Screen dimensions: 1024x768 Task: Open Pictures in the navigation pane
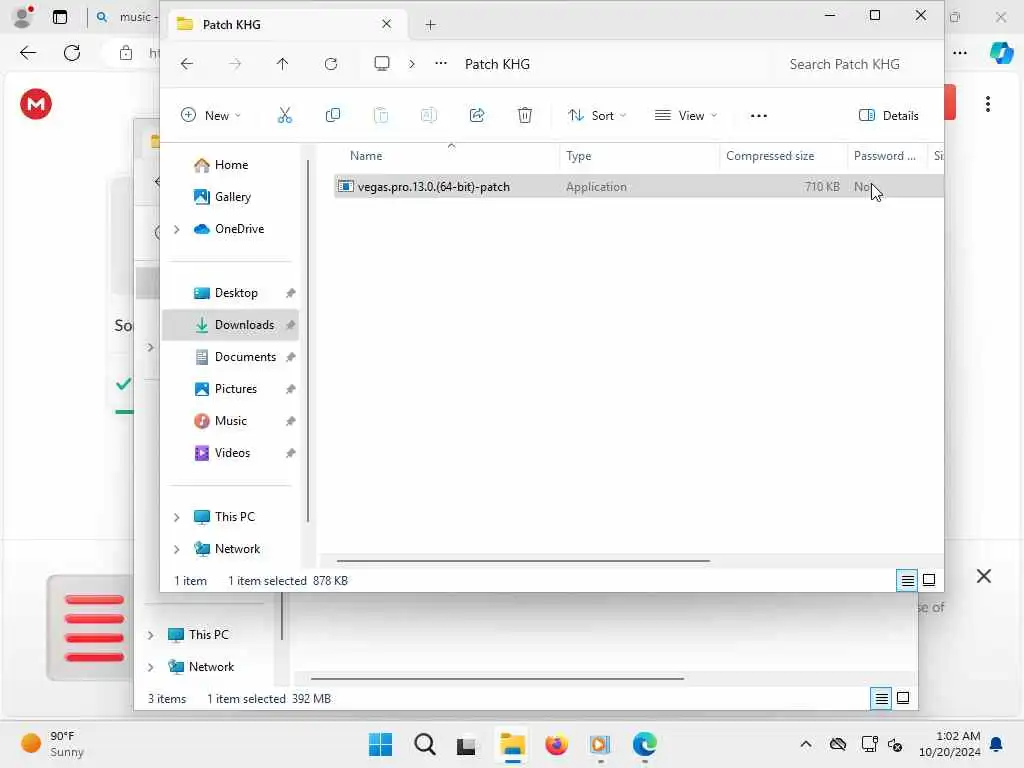pos(230,389)
